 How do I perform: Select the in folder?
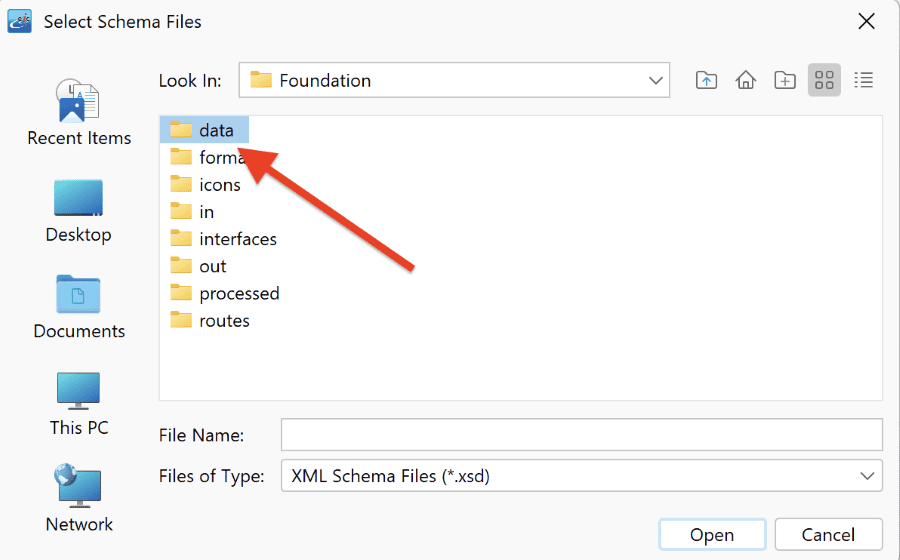192,212
